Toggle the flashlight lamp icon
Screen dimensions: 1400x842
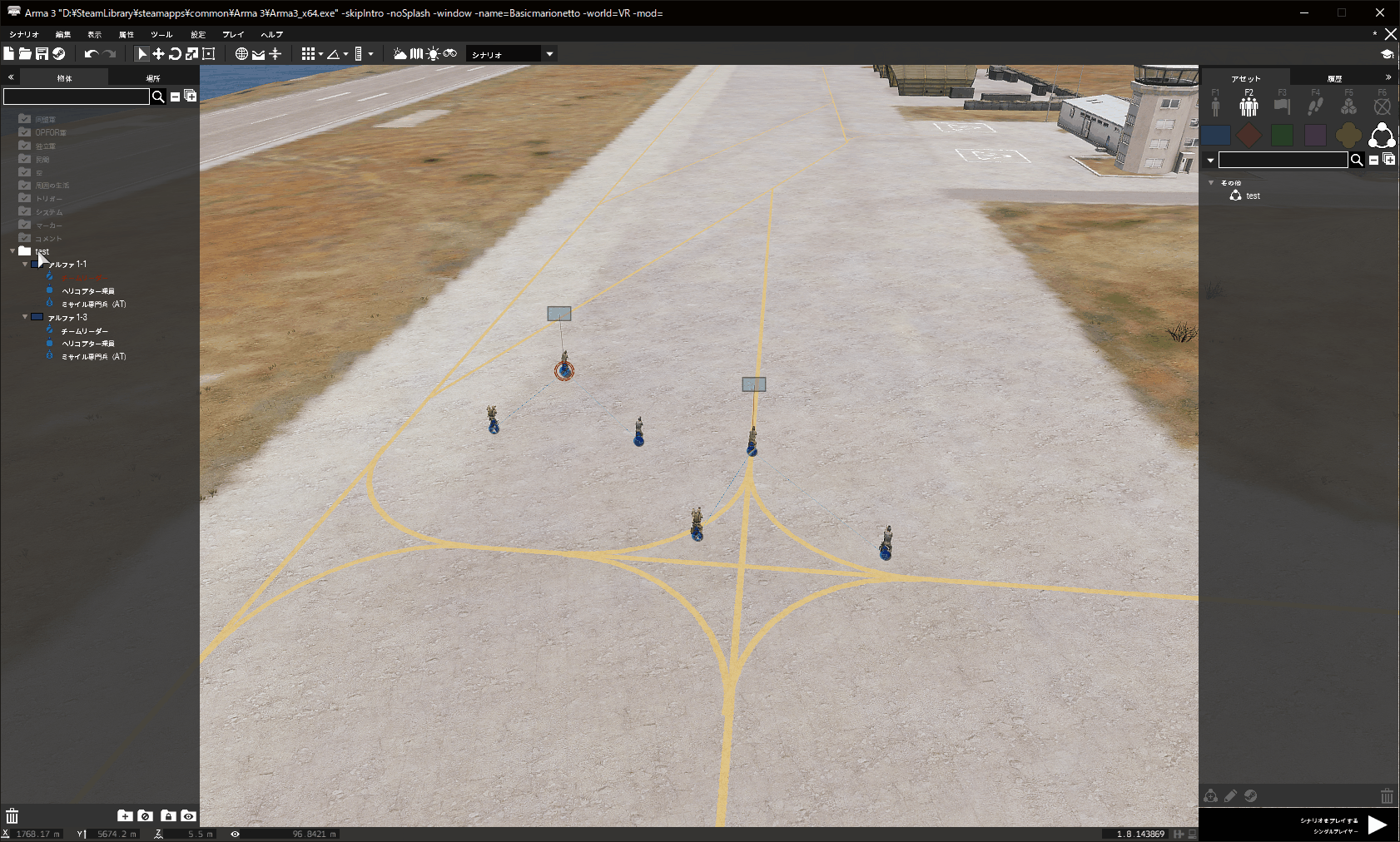pyautogui.click(x=433, y=54)
